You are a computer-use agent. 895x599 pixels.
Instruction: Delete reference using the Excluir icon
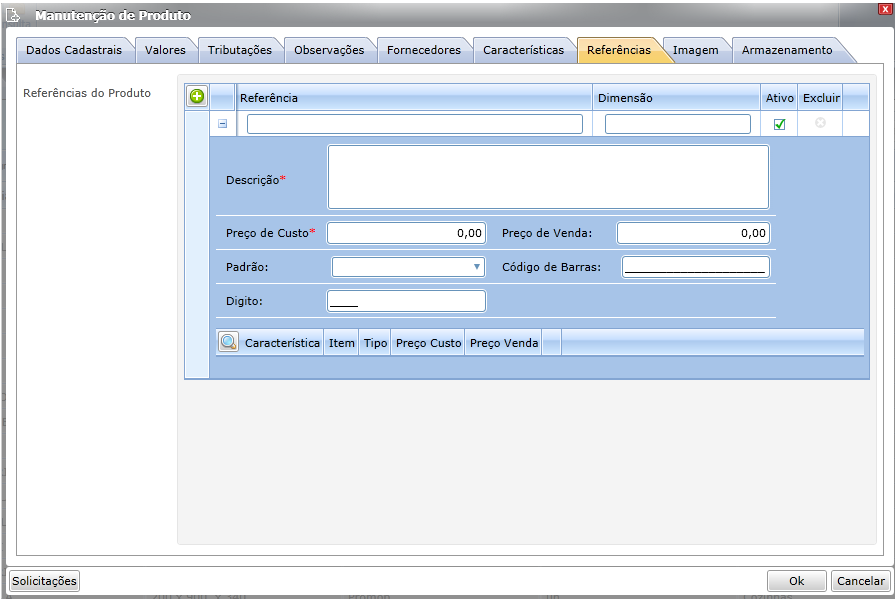820,123
